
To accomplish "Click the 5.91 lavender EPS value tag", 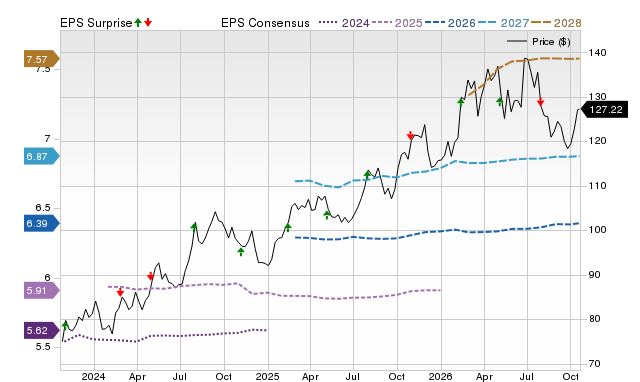I will tap(42, 291).
